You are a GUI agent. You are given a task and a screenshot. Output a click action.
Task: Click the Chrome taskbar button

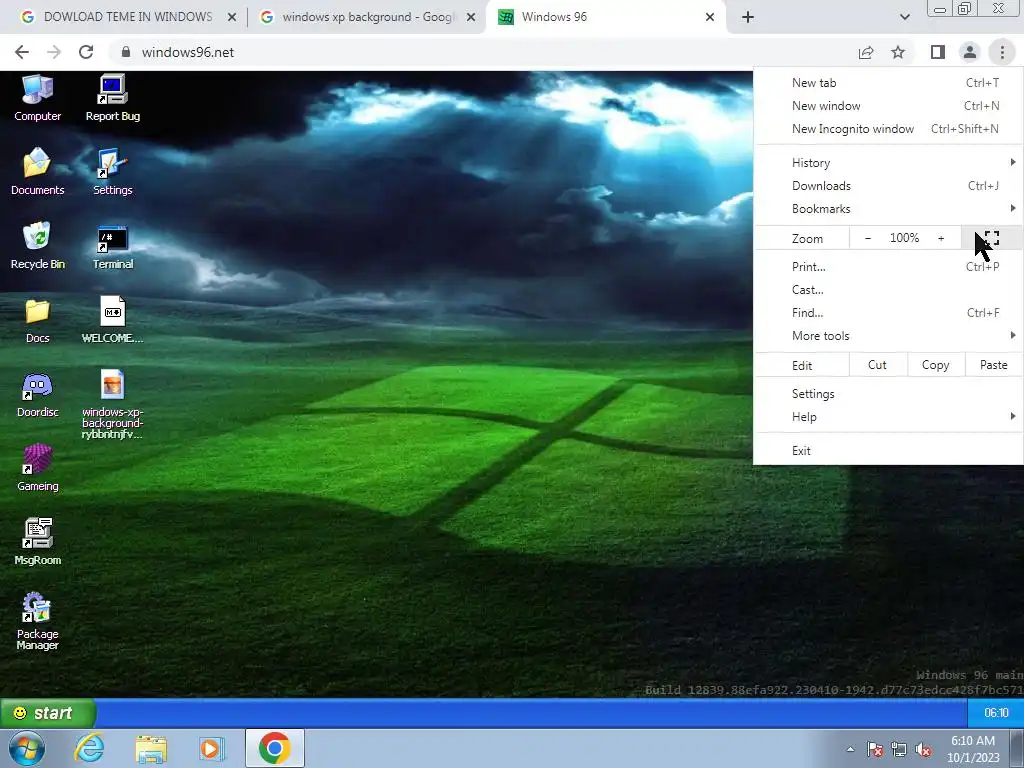coord(275,748)
